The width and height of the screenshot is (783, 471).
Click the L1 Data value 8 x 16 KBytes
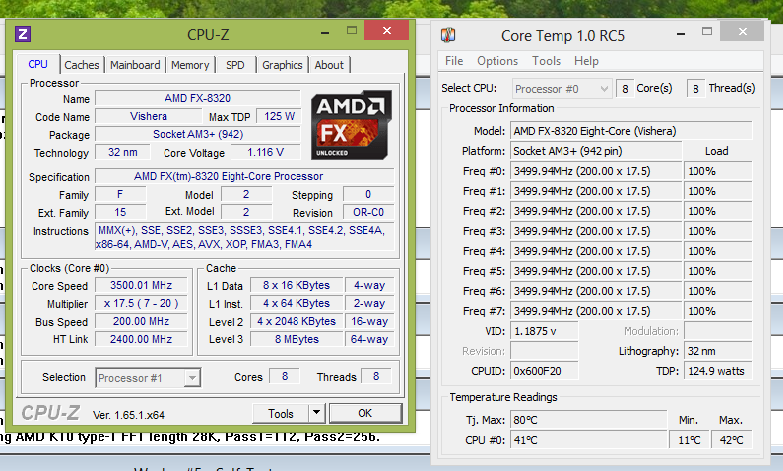(297, 285)
